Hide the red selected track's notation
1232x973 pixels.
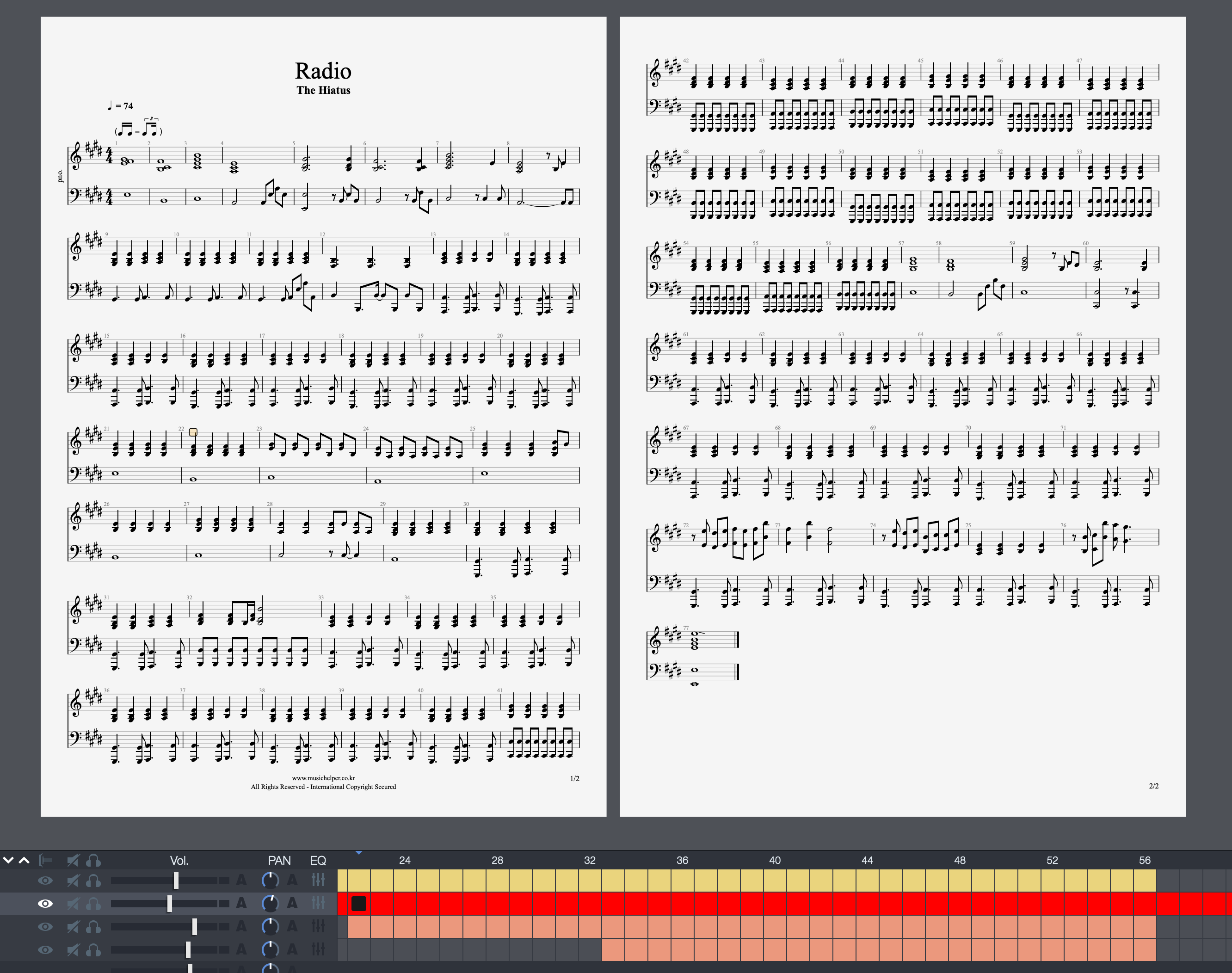click(45, 904)
